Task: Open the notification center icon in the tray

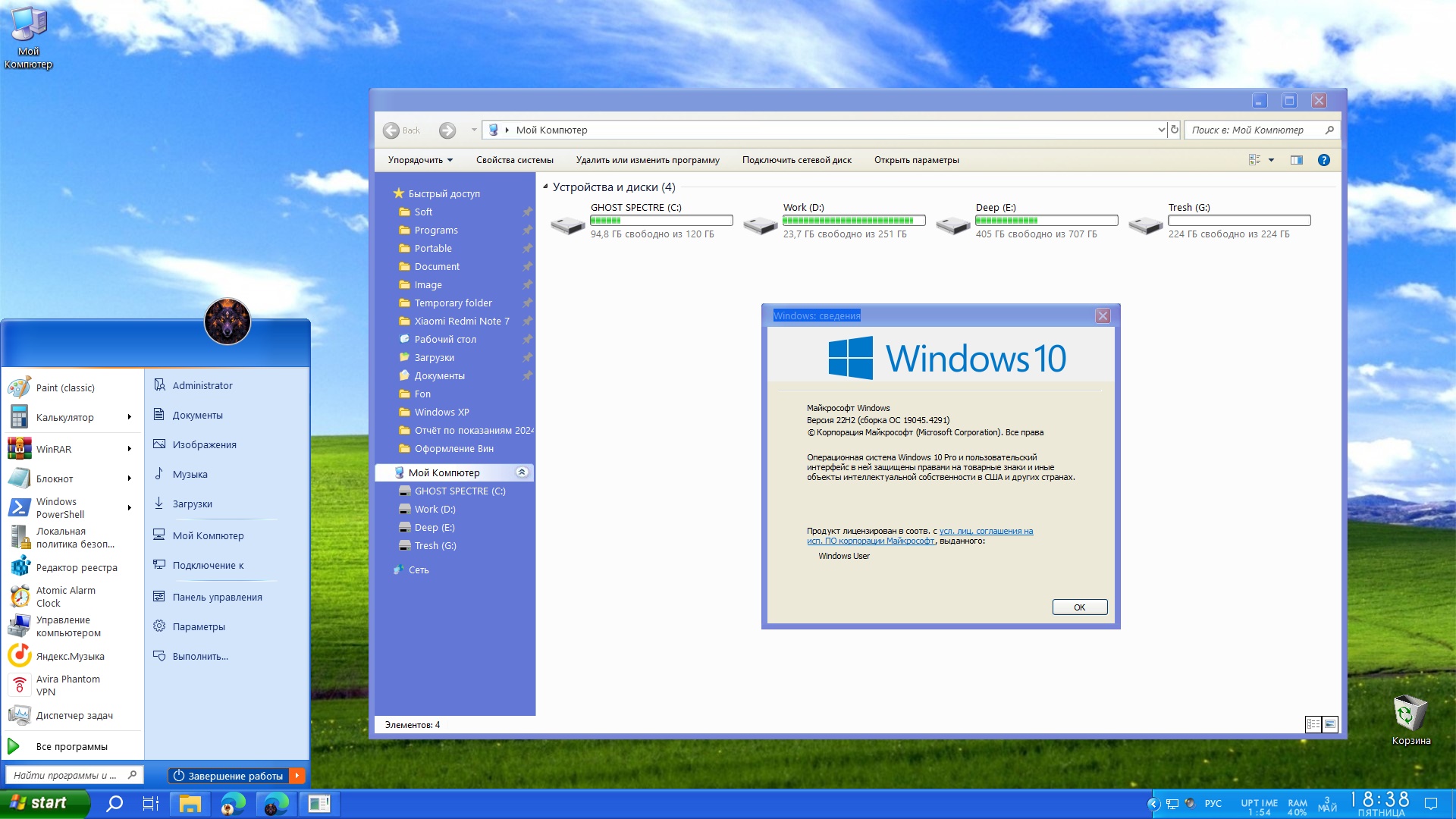Action: point(1431,804)
